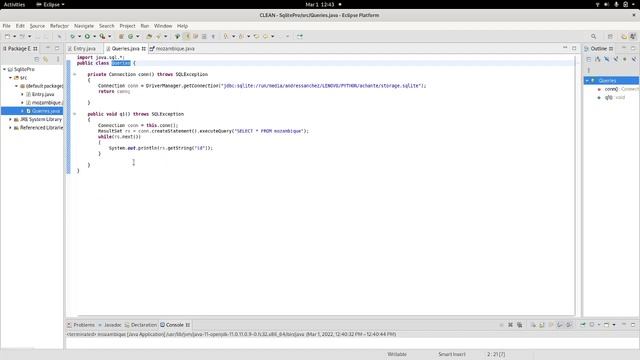Open the Run button dropdown arrow
Screen dimensions: 640x360
coord(94,36)
